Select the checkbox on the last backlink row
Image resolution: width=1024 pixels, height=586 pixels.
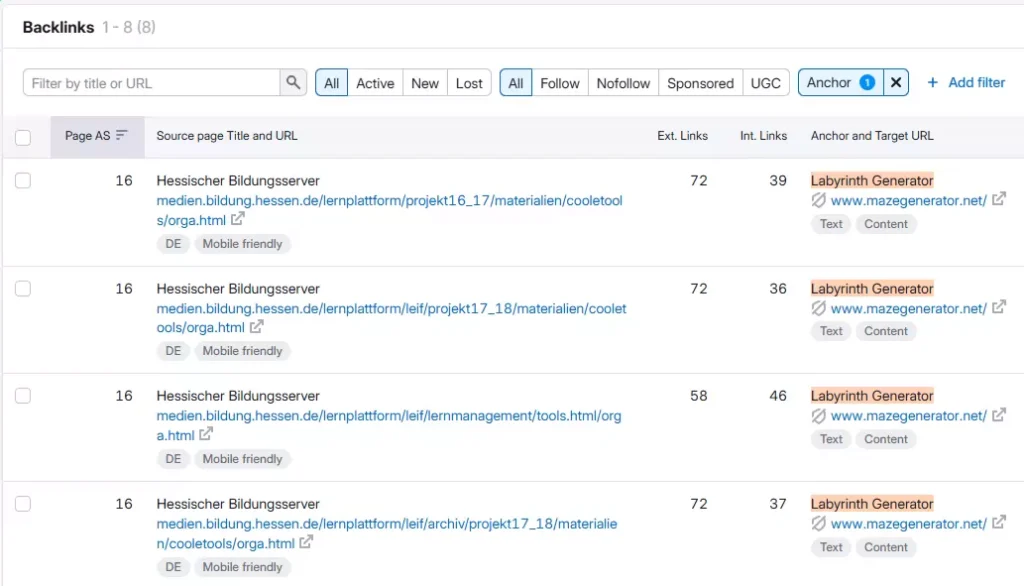click(x=23, y=504)
